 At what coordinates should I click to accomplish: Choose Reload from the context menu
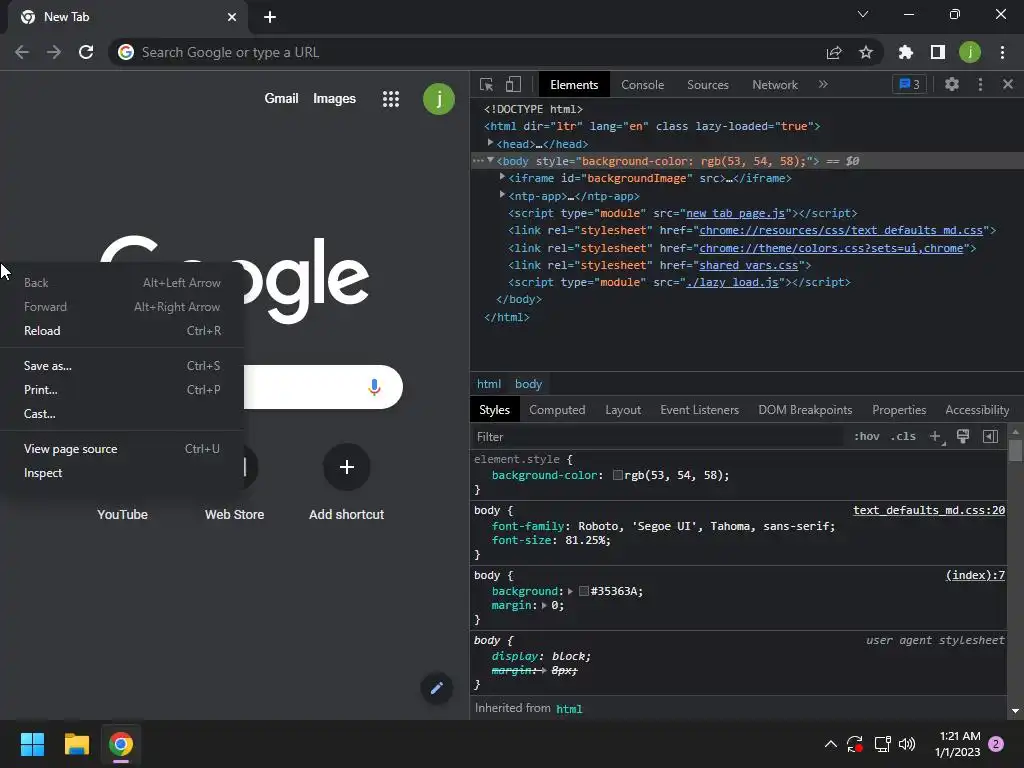tap(122, 331)
